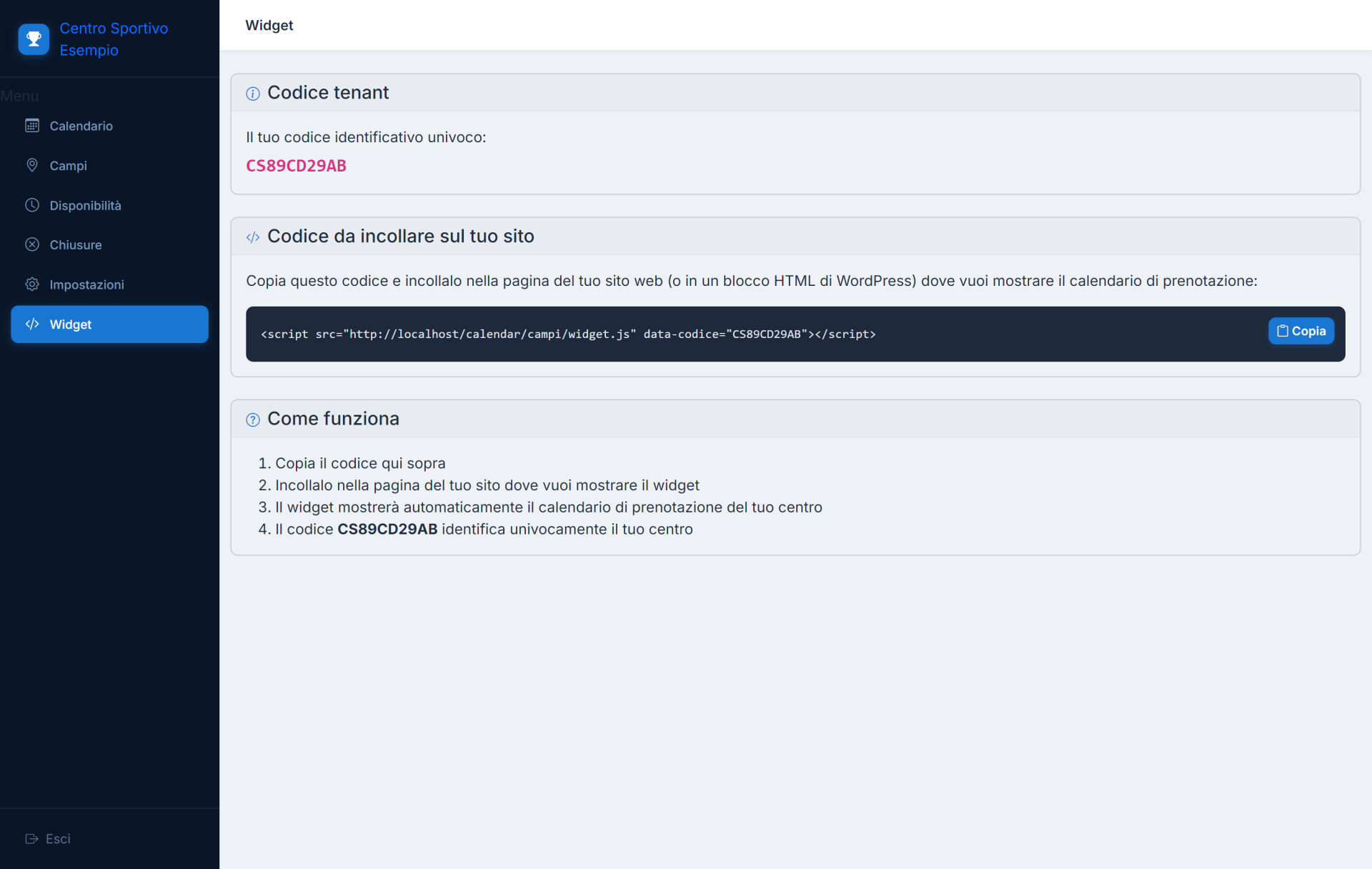Click the trophy logo icon
Screen dimensions: 1372x869
coord(34,39)
